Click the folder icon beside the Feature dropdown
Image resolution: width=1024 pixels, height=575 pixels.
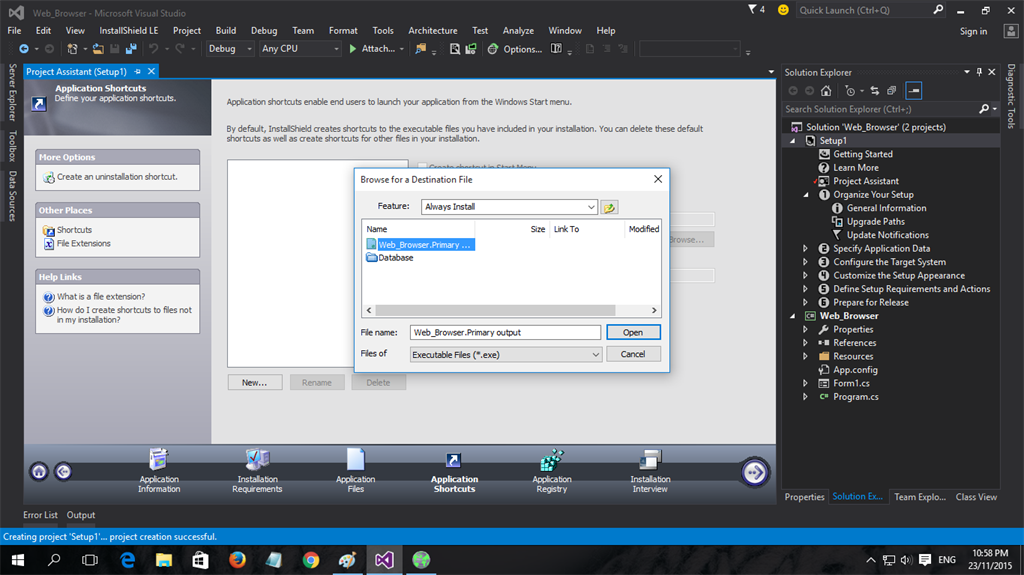(x=609, y=207)
